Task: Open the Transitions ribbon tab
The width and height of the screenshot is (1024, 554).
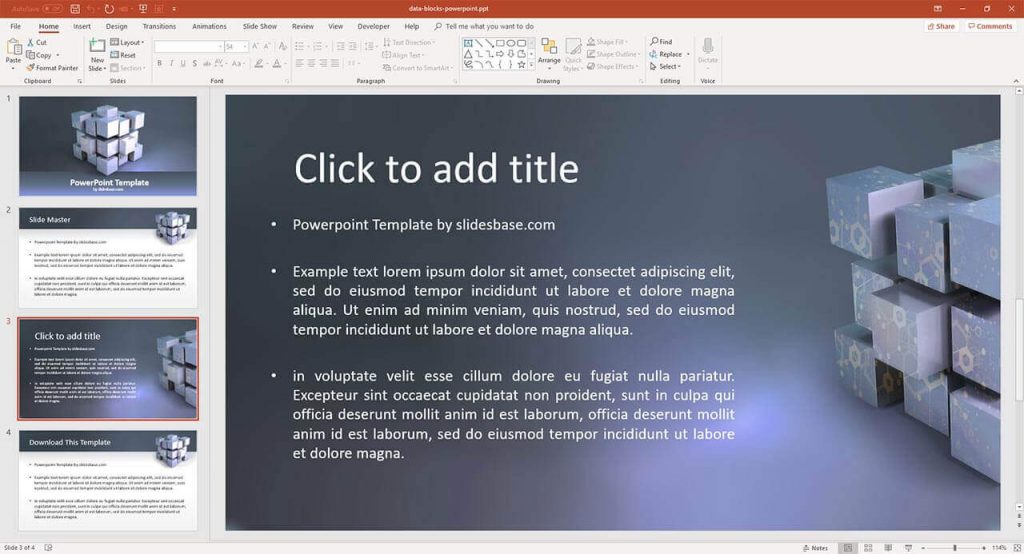Action: pos(159,26)
